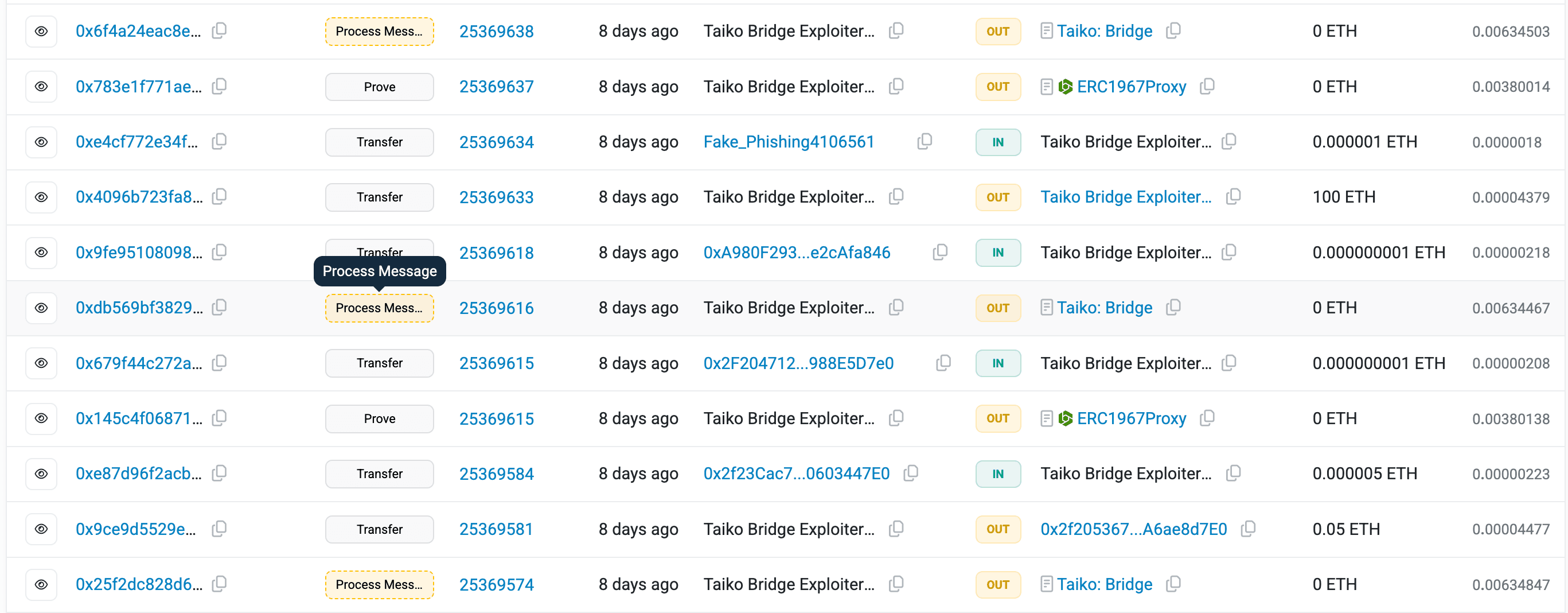Preview transaction 0x145c4f06871 via eye icon
1568x613 pixels.
(41, 418)
